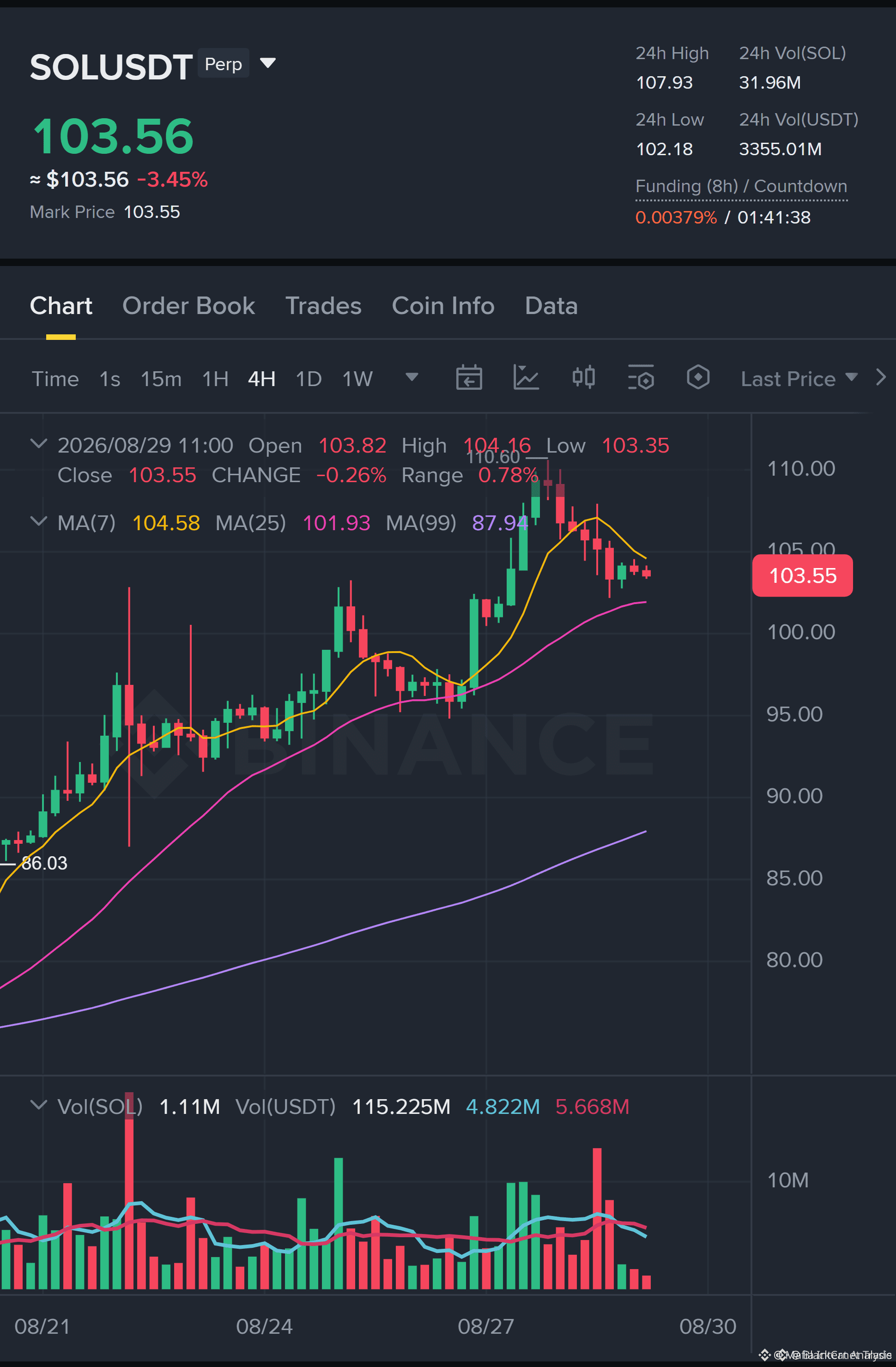Click the volume MA value 4.822M
Viewport: 896px width, 1367px height.
pos(502,1107)
